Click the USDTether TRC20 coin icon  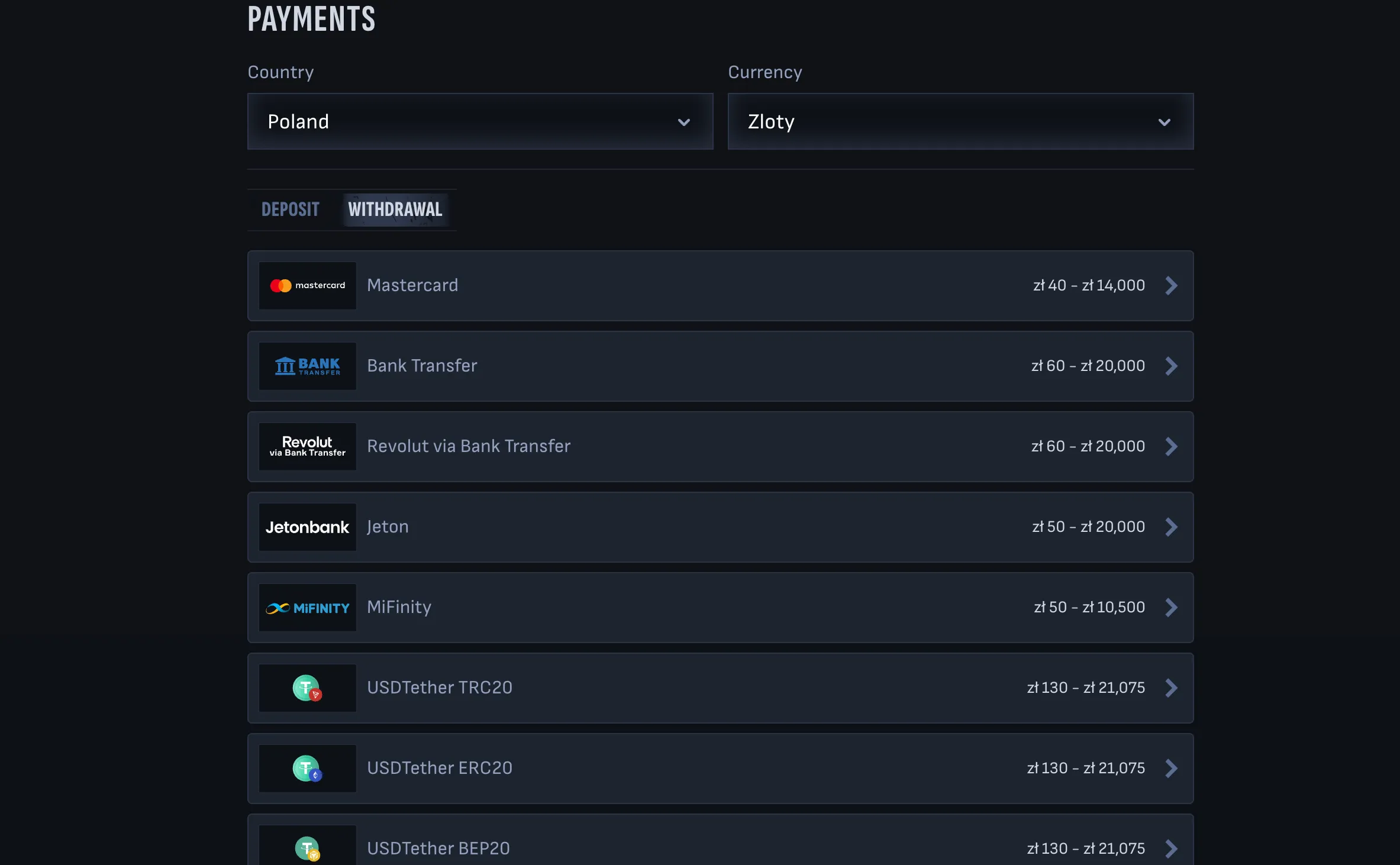(308, 688)
